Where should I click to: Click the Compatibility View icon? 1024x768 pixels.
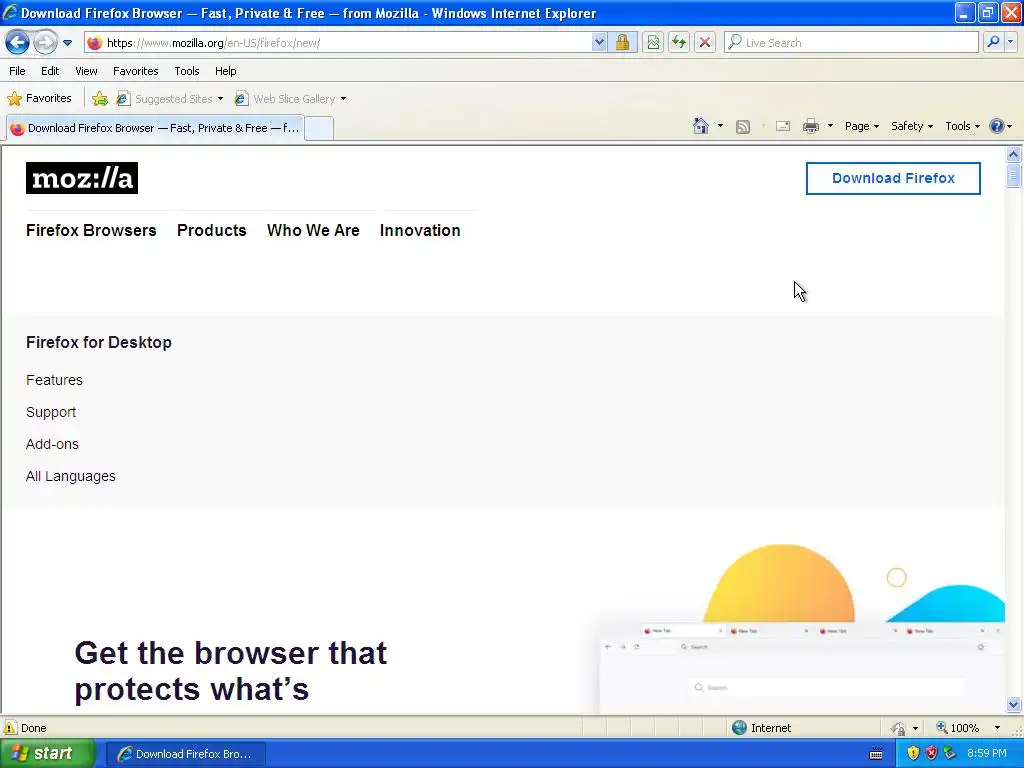(652, 43)
